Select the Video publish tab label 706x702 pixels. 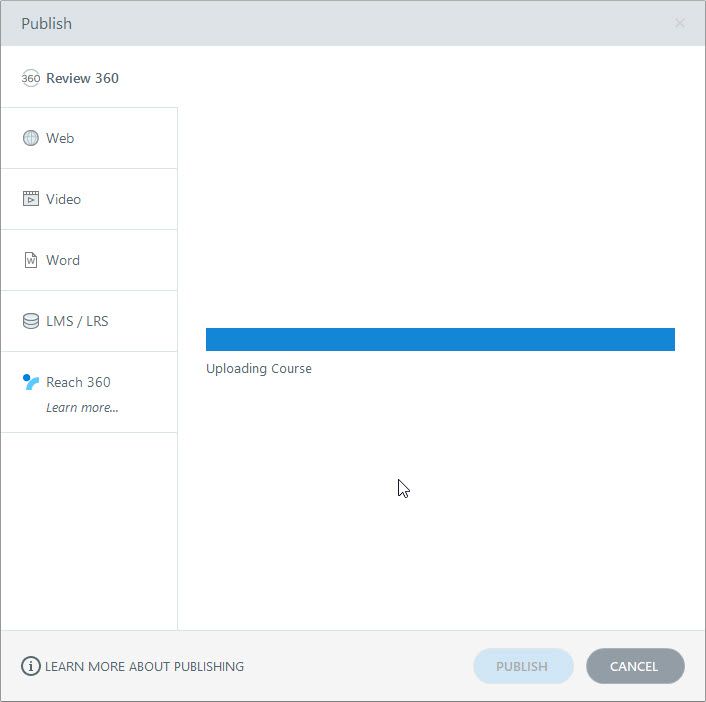(x=63, y=199)
